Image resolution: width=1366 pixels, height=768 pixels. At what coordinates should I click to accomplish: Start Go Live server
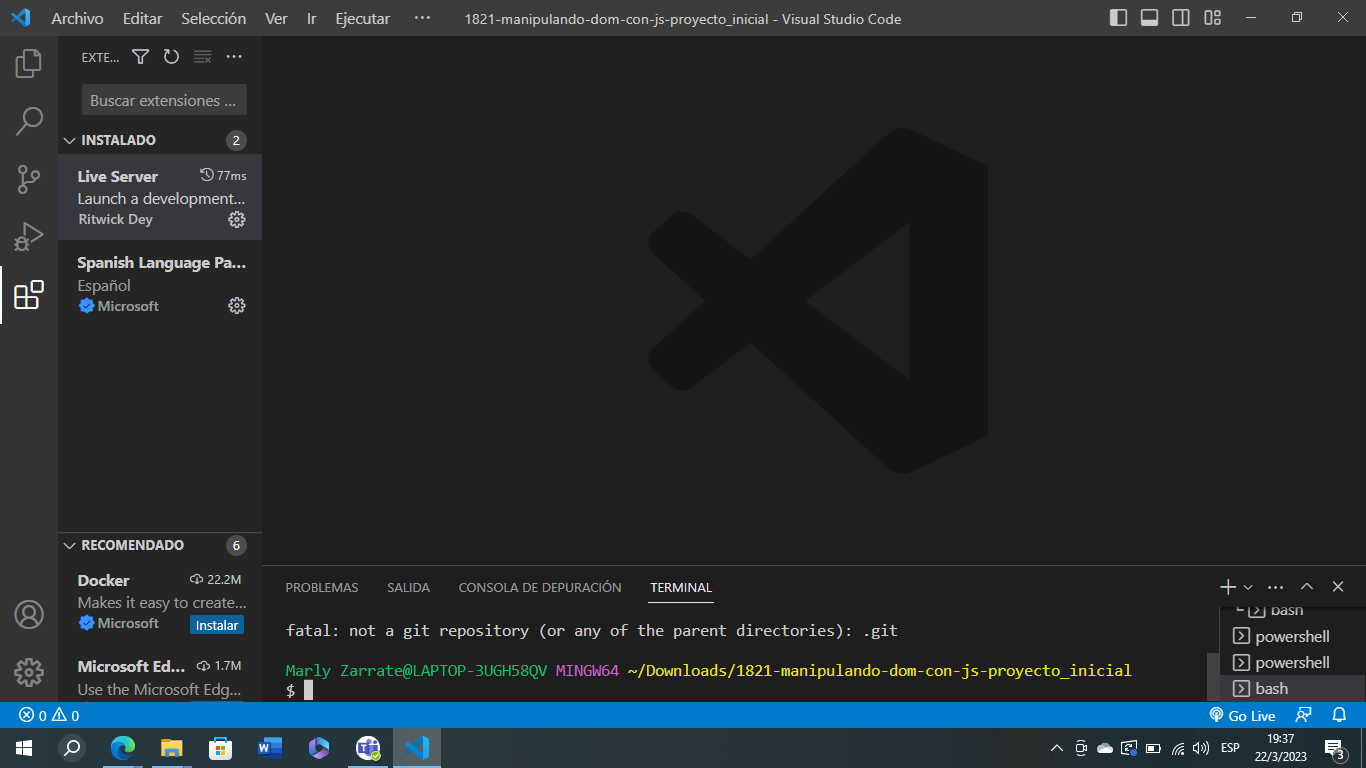(x=1242, y=715)
